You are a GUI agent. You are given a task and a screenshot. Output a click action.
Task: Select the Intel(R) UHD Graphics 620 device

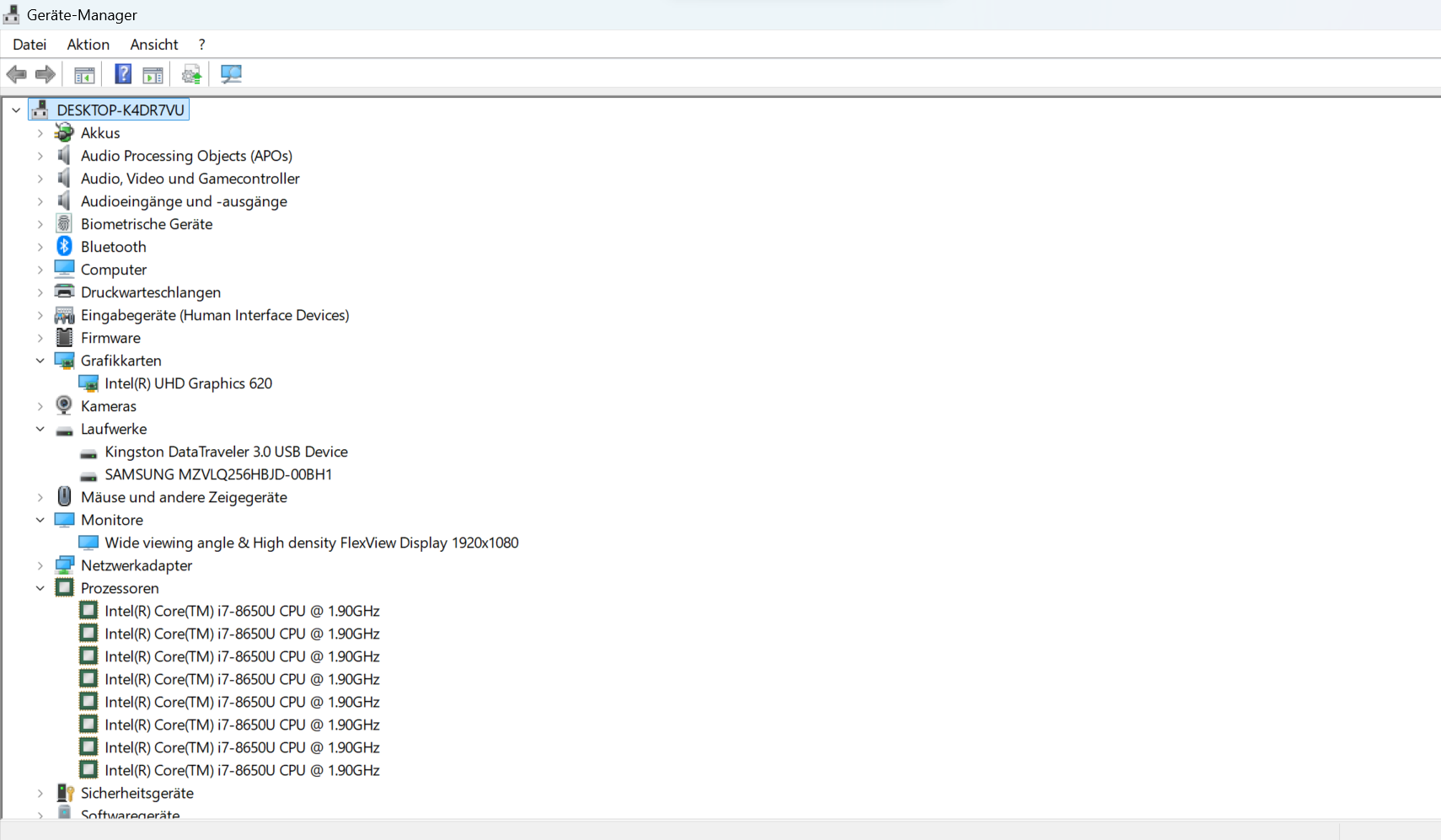tap(188, 383)
